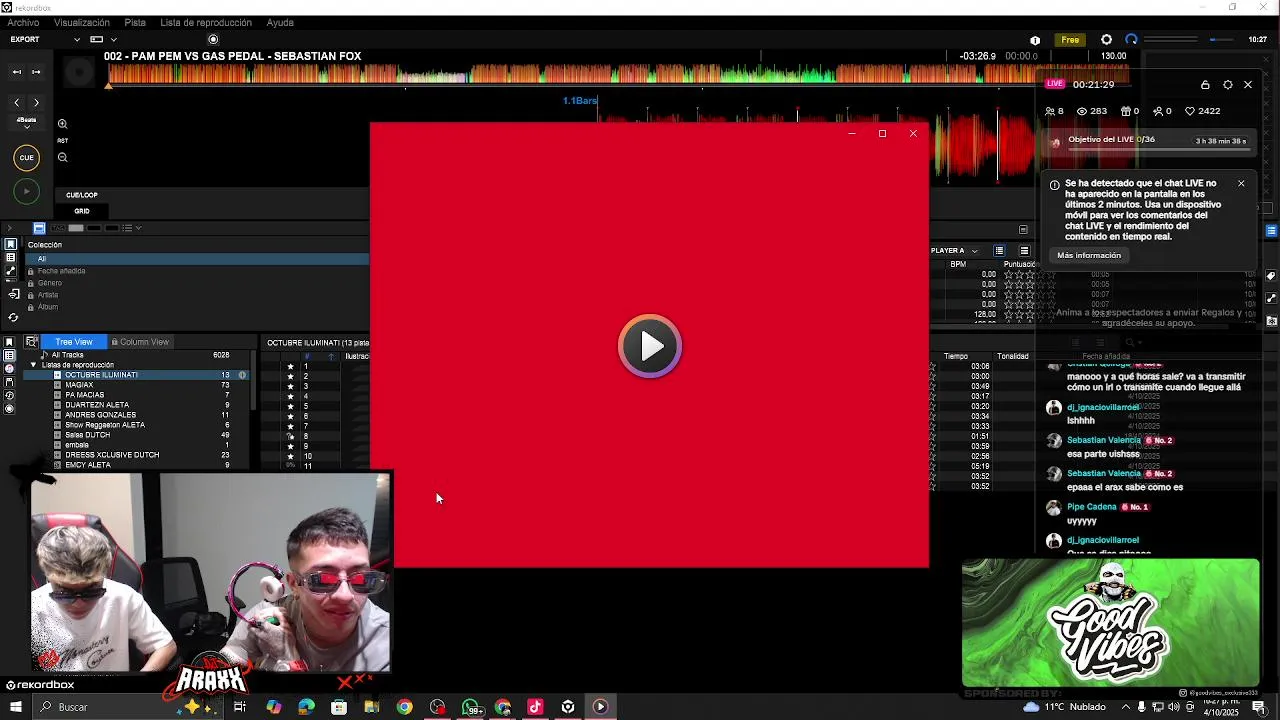Click the device link icon in left sidebar

tap(12, 294)
